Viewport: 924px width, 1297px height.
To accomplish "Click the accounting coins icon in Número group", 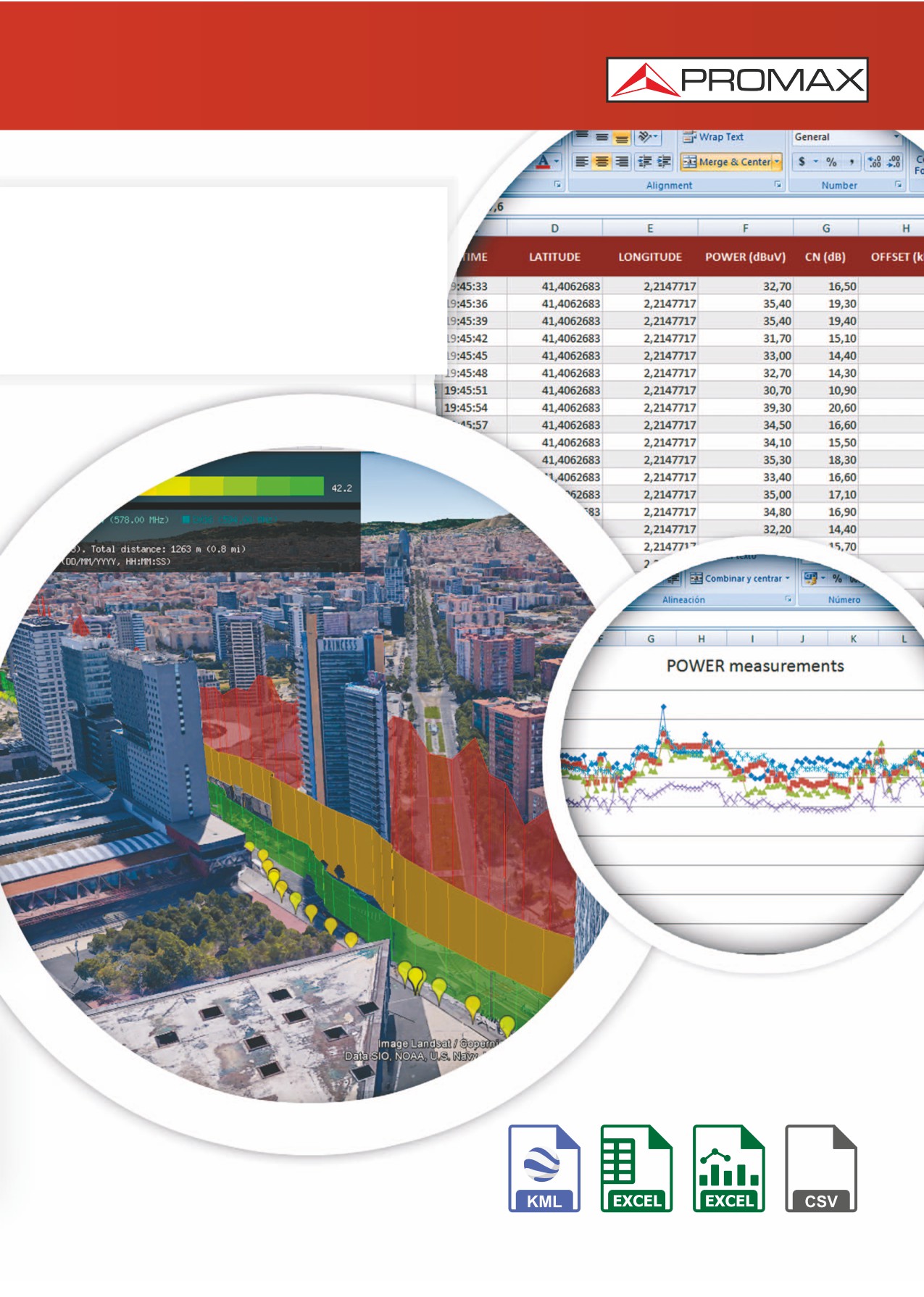I will 810,578.
